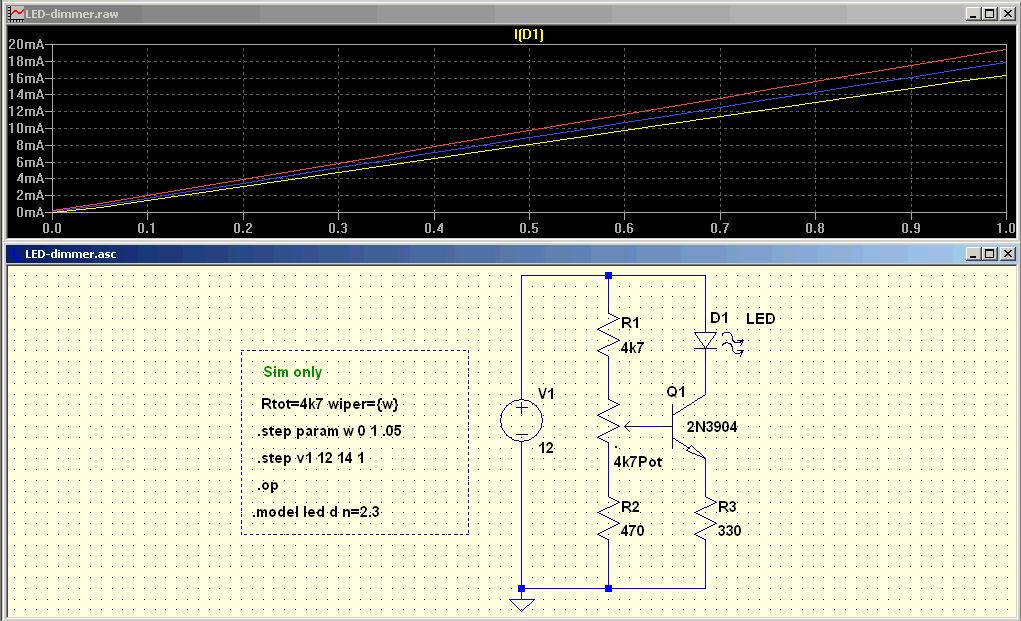Select the V1 voltage source symbol
The width and height of the screenshot is (1021, 621).
click(521, 421)
